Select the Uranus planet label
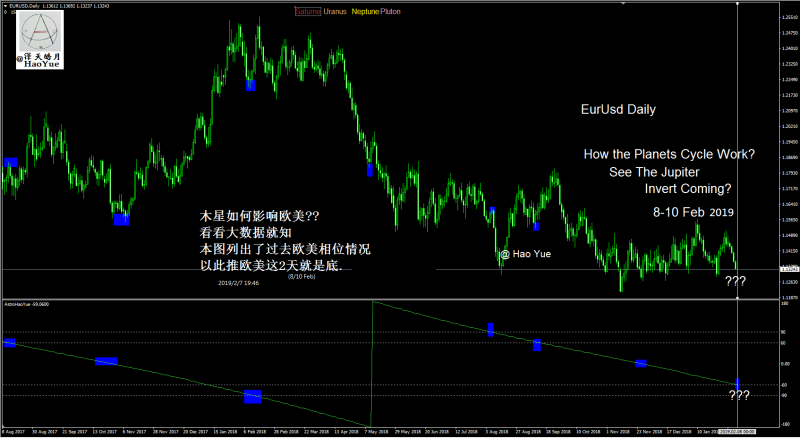The image size is (800, 438). click(x=335, y=11)
